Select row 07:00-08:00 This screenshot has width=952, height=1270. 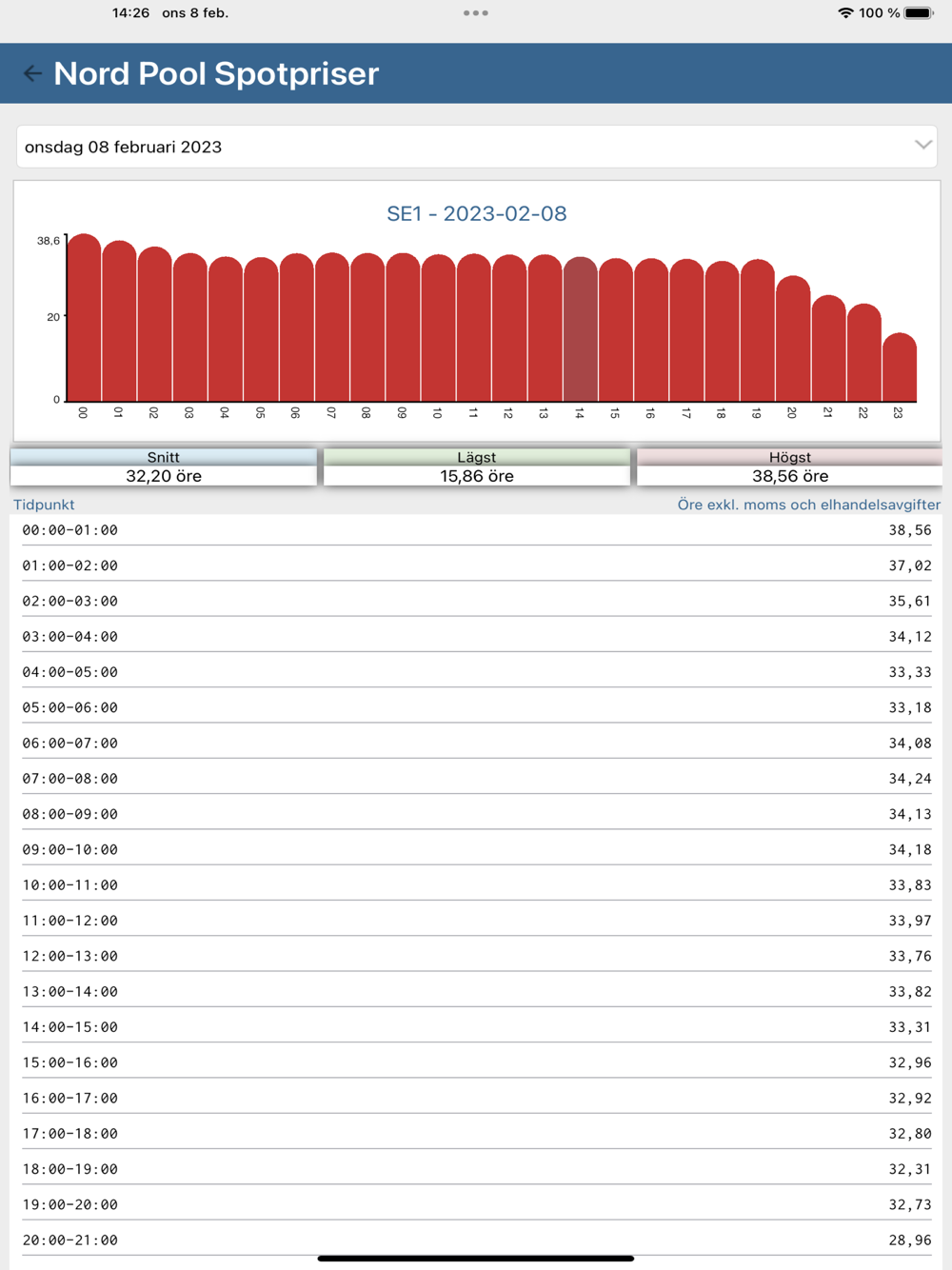coord(476,778)
